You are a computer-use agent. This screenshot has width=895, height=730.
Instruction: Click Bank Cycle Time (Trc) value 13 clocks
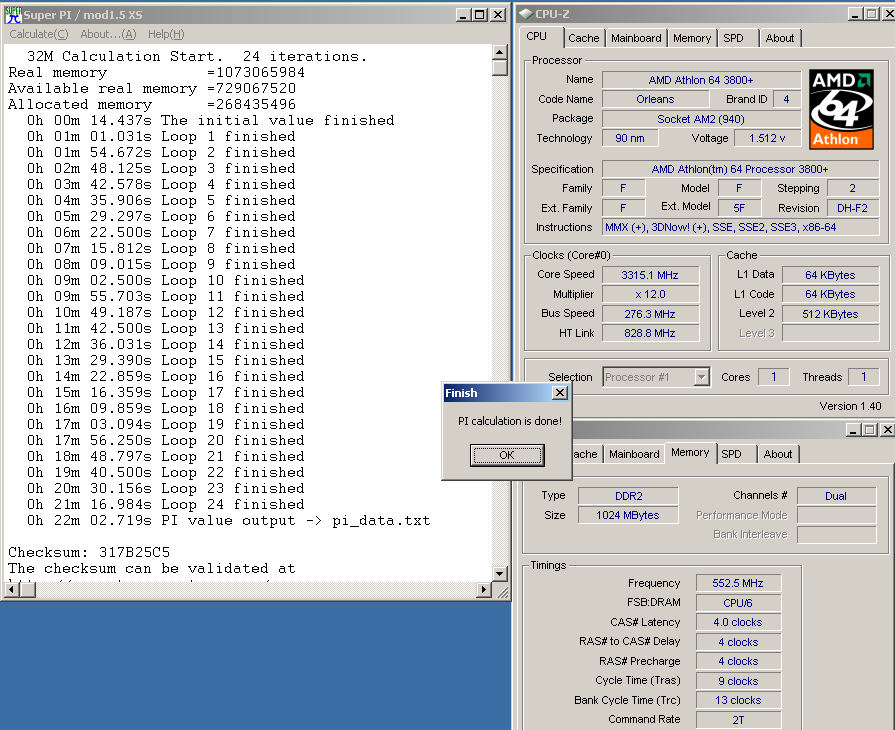[x=738, y=700]
